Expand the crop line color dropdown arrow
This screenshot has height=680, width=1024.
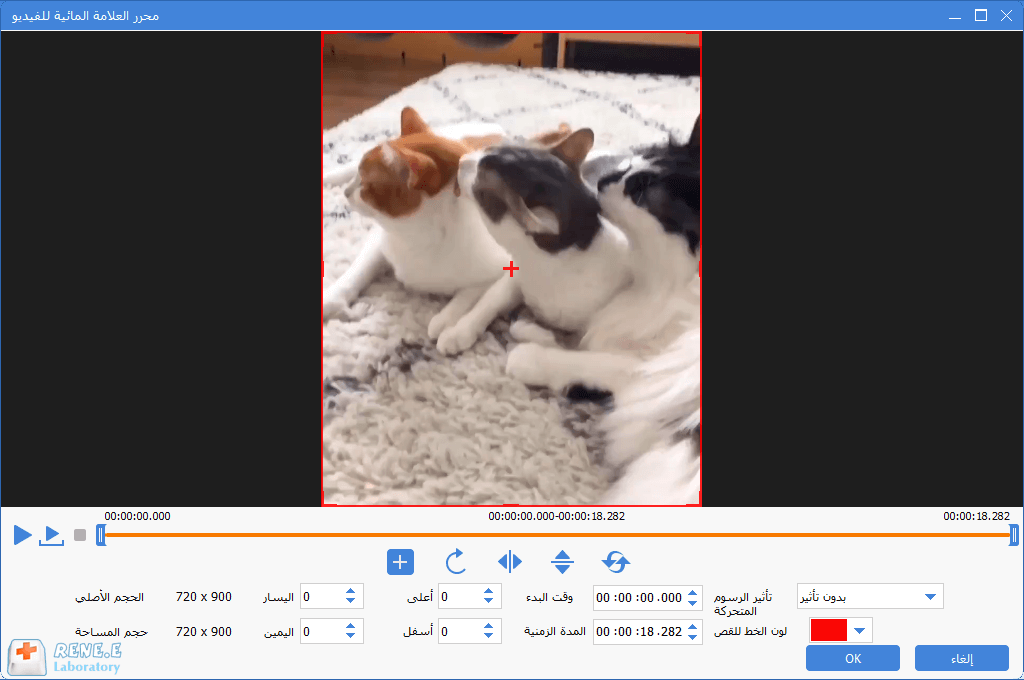tap(860, 630)
